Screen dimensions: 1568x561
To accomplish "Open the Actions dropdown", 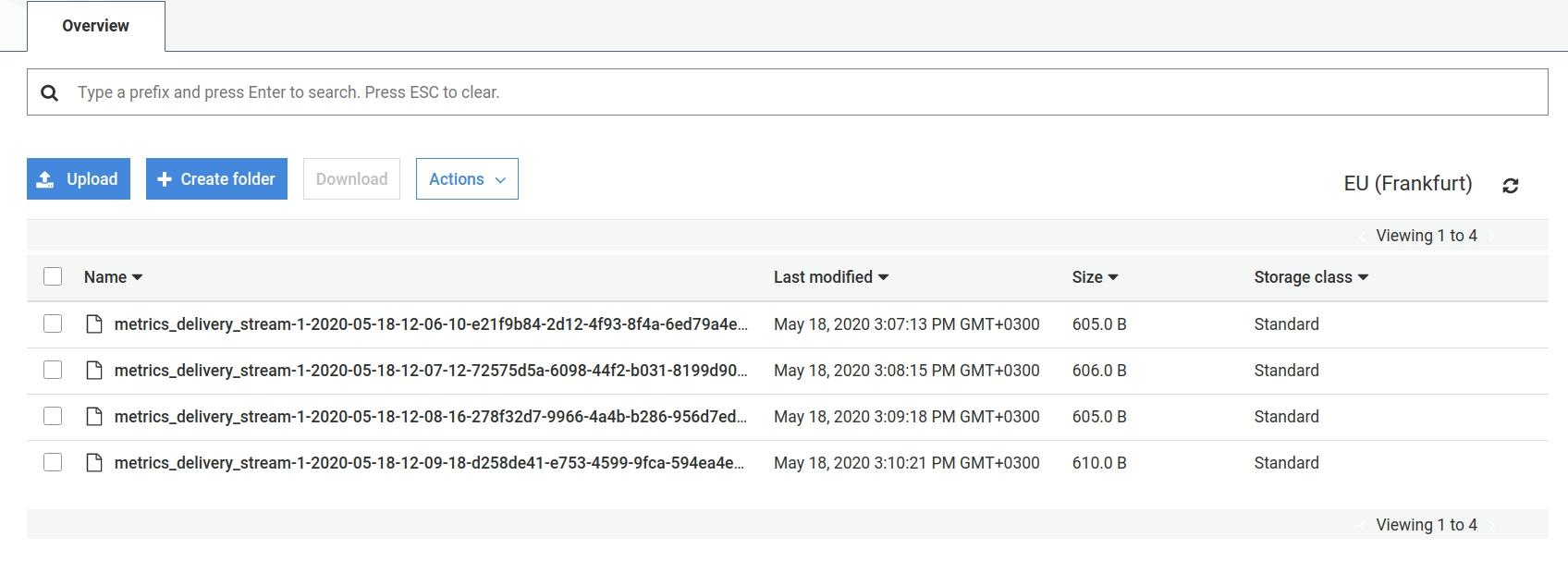I will [466, 178].
